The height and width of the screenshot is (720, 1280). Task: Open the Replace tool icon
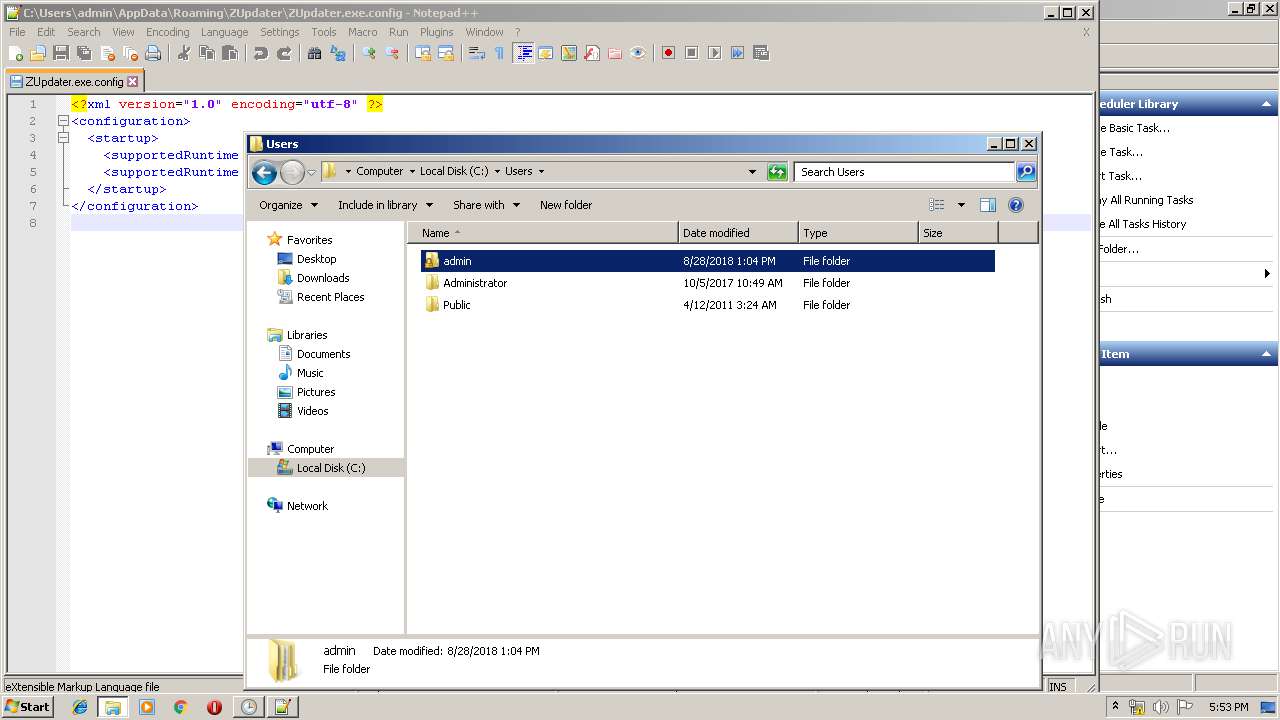tap(338, 53)
